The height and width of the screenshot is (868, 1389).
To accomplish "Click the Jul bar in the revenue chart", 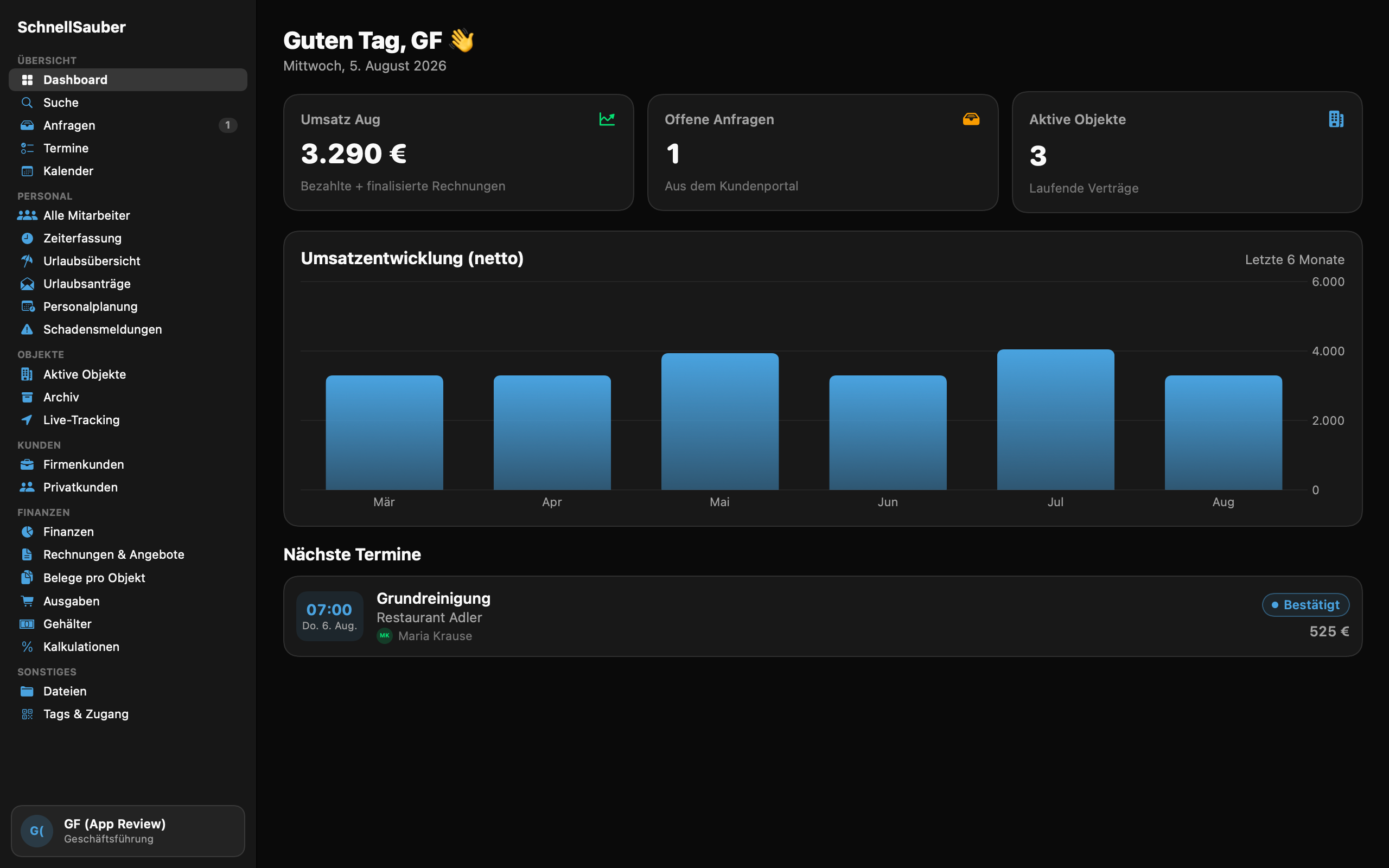I will pos(1055,420).
